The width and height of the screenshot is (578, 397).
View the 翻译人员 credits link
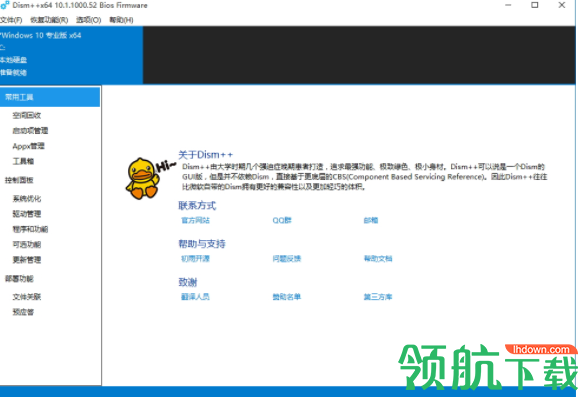195,297
